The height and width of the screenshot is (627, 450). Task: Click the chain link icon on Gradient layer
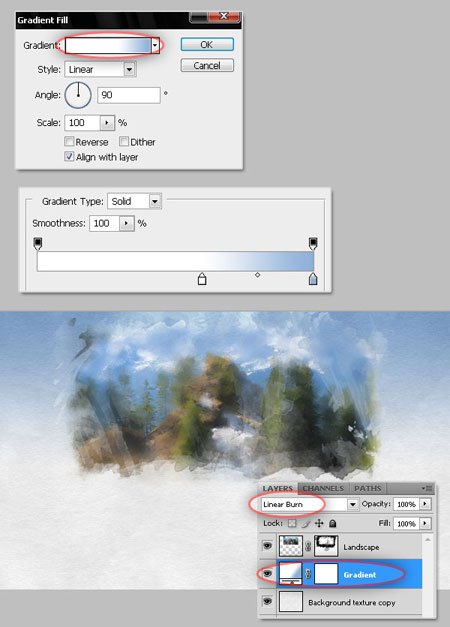(x=308, y=574)
